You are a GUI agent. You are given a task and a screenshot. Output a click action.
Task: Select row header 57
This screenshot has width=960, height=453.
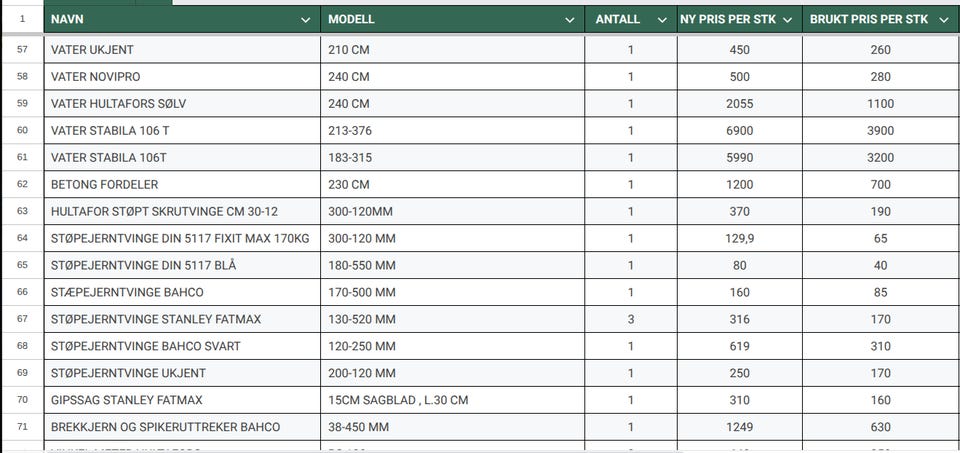tap(23, 49)
